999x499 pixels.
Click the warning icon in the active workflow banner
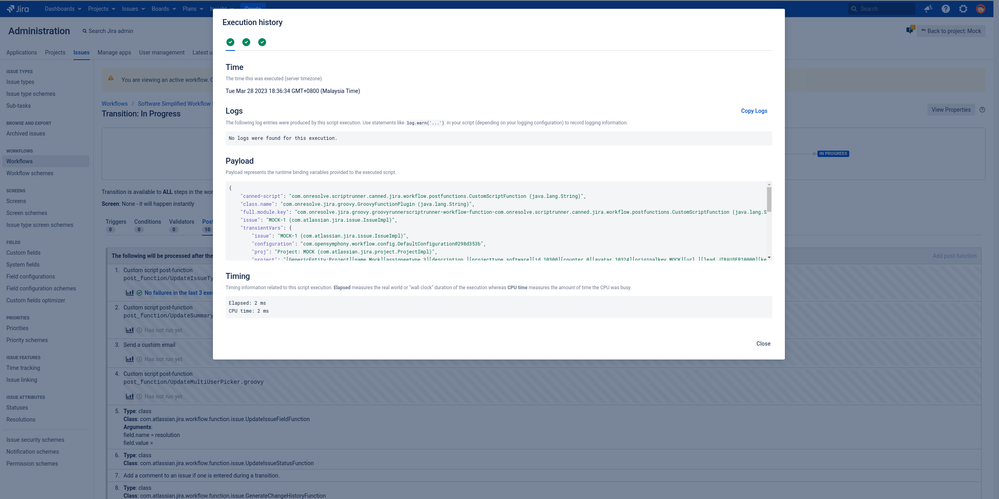[x=110, y=79]
